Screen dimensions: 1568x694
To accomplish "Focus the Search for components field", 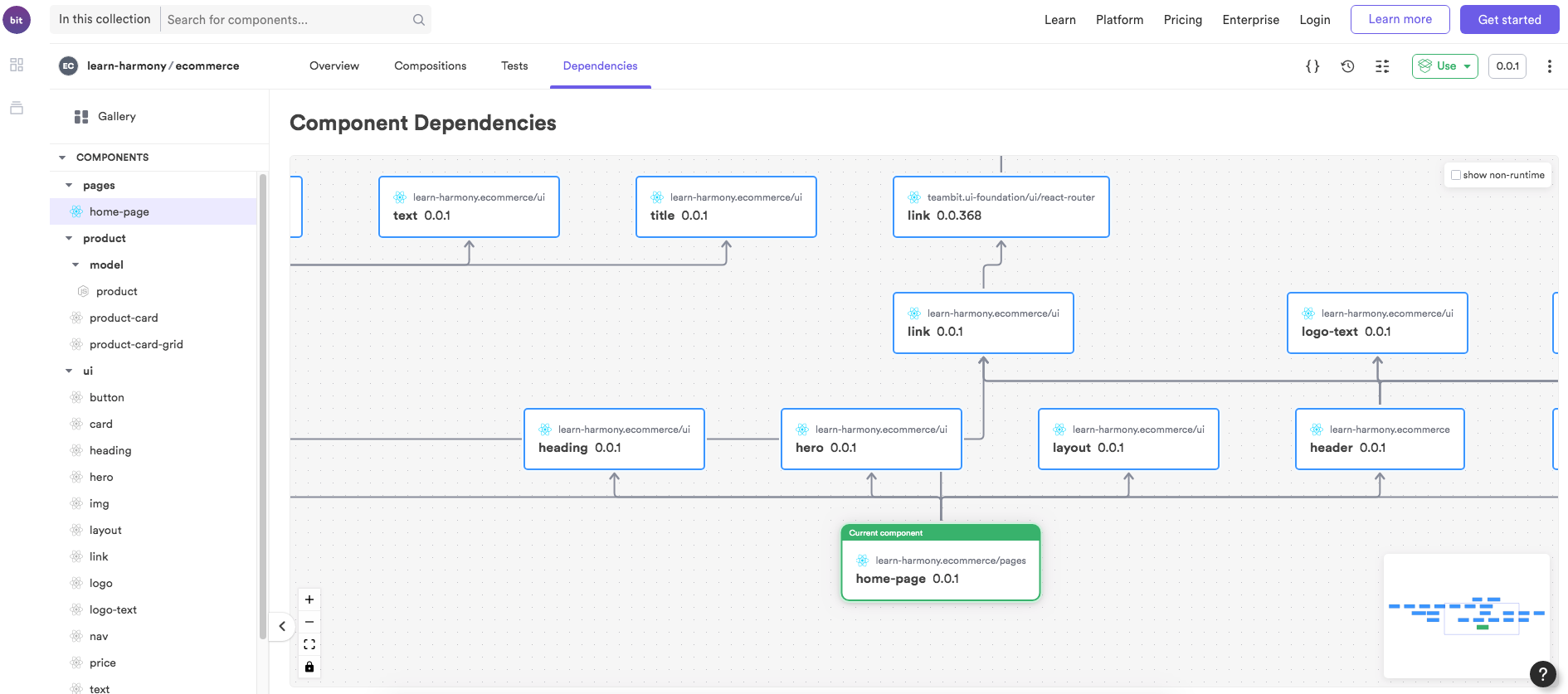I will pos(286,20).
